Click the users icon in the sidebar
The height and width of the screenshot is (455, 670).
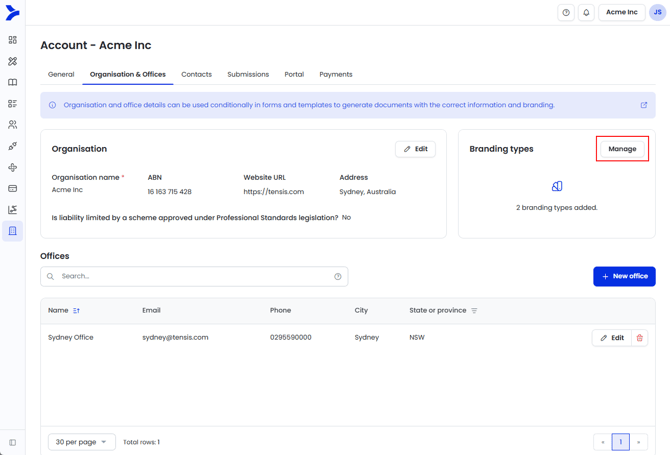12,125
